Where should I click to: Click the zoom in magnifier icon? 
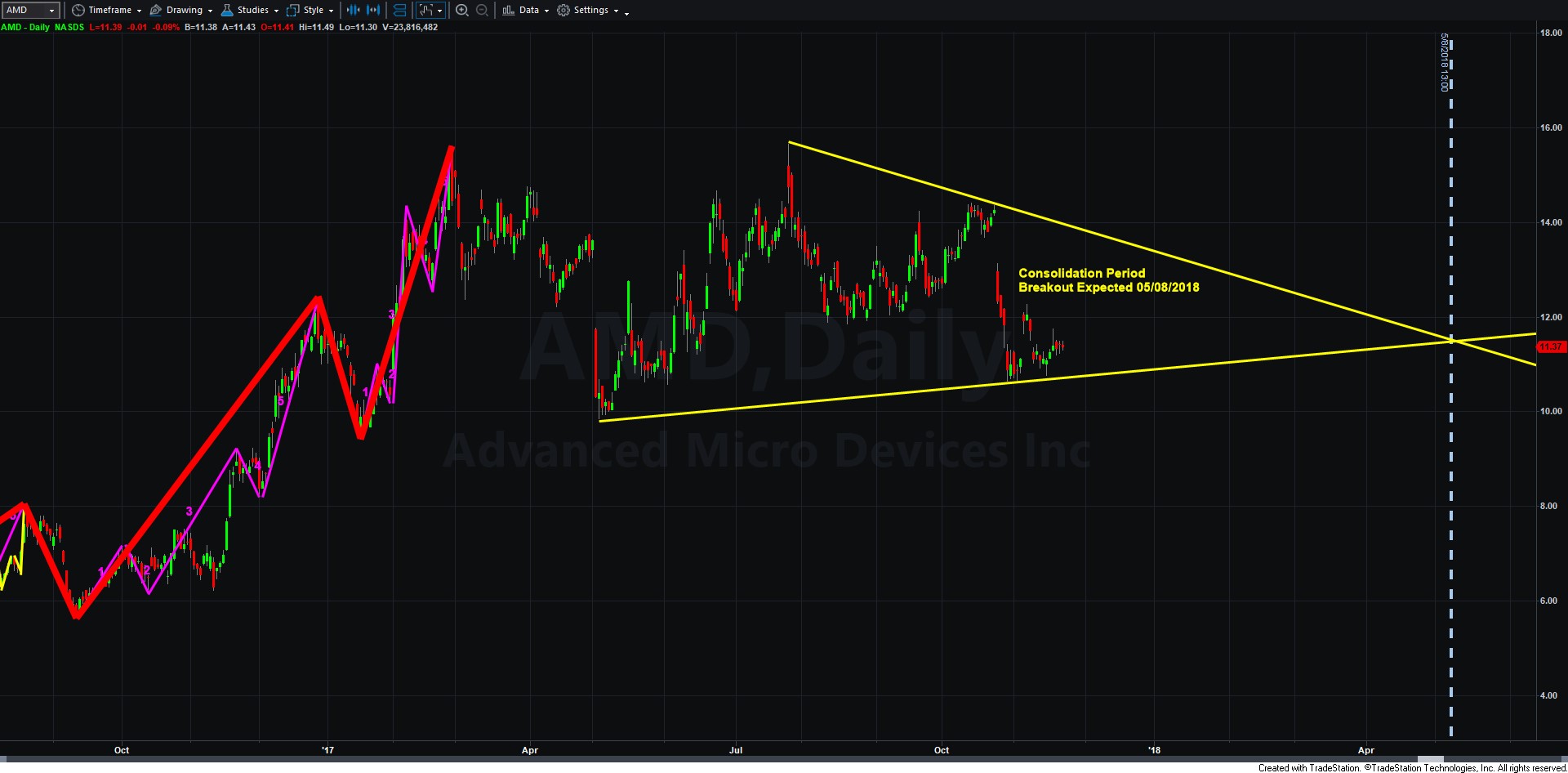click(x=462, y=11)
